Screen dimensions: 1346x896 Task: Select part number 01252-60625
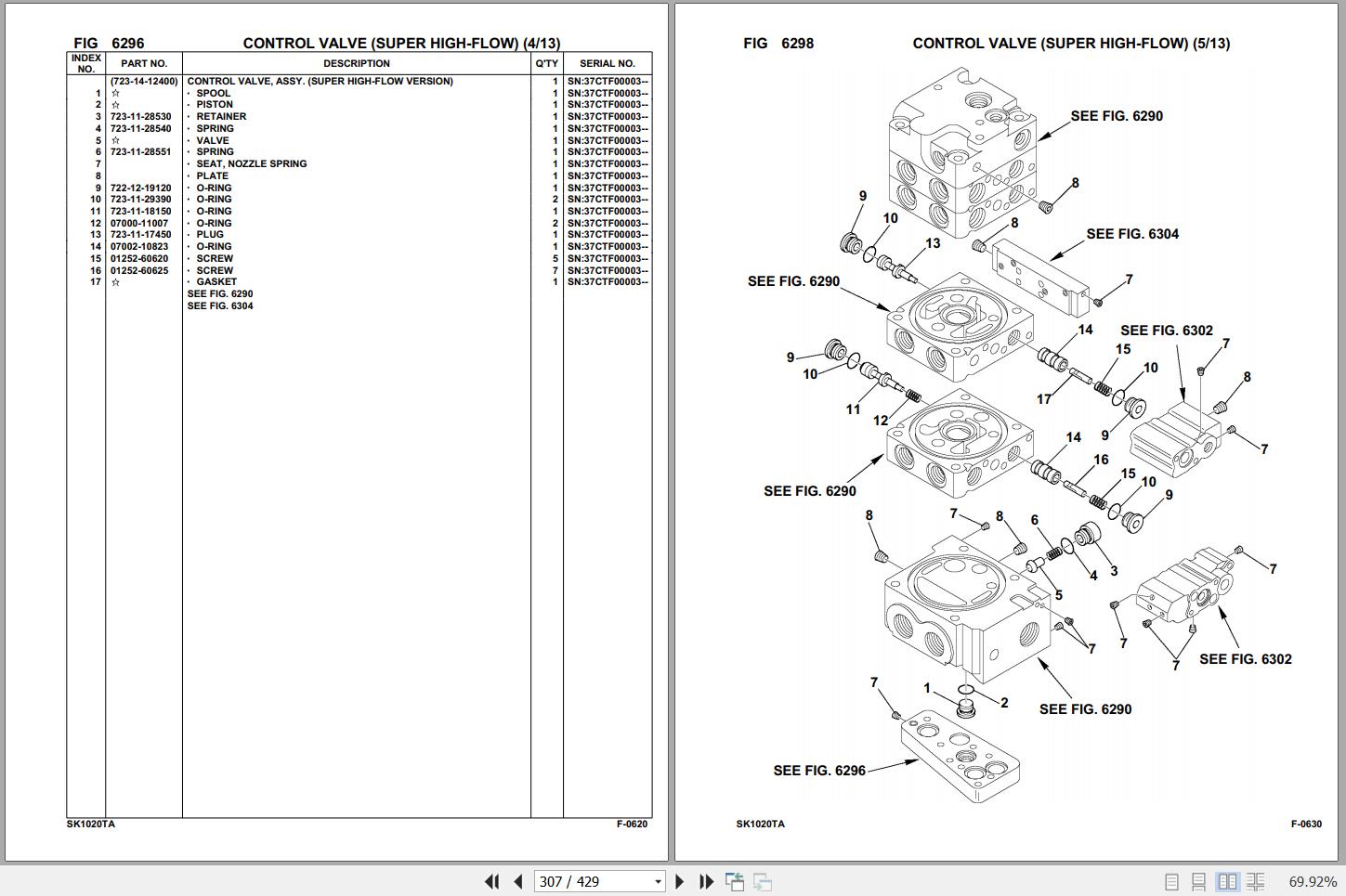point(140,271)
